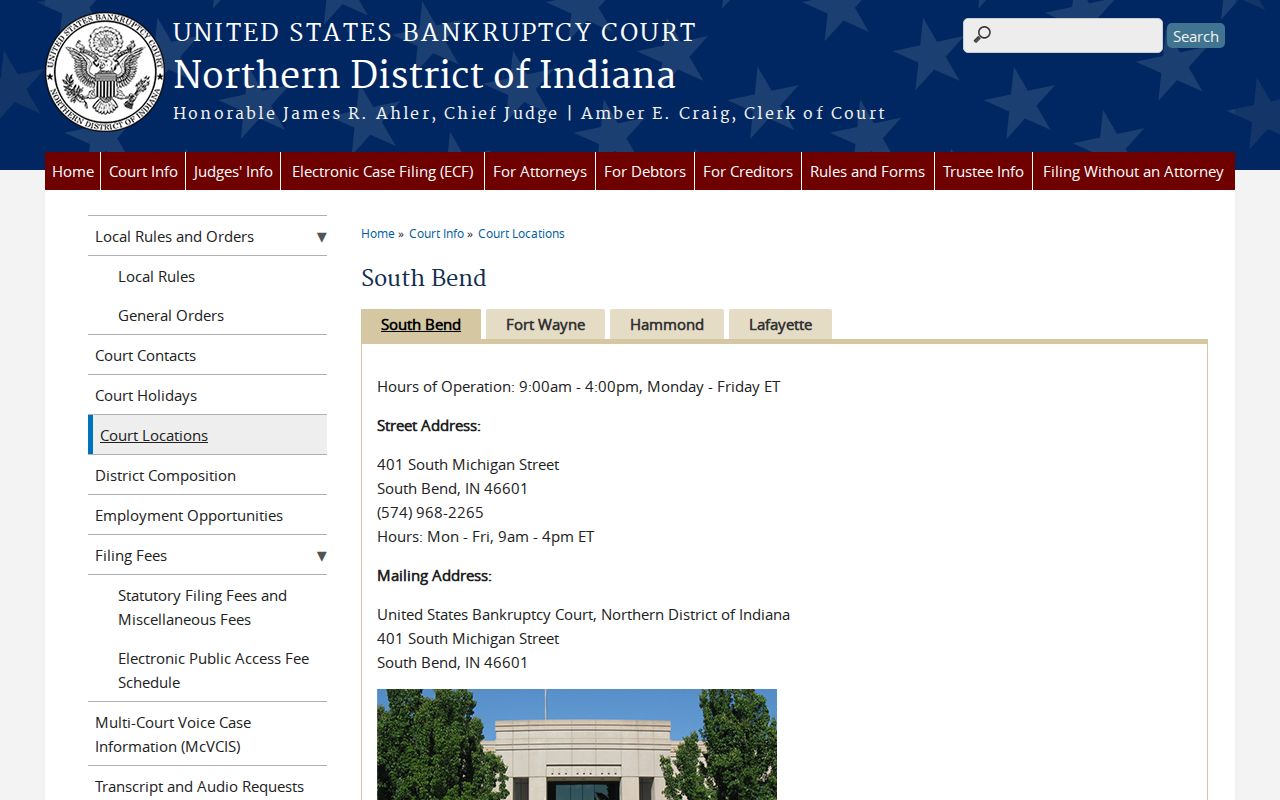This screenshot has height=800, width=1280.
Task: Open the For Creditors menu
Action: (748, 171)
